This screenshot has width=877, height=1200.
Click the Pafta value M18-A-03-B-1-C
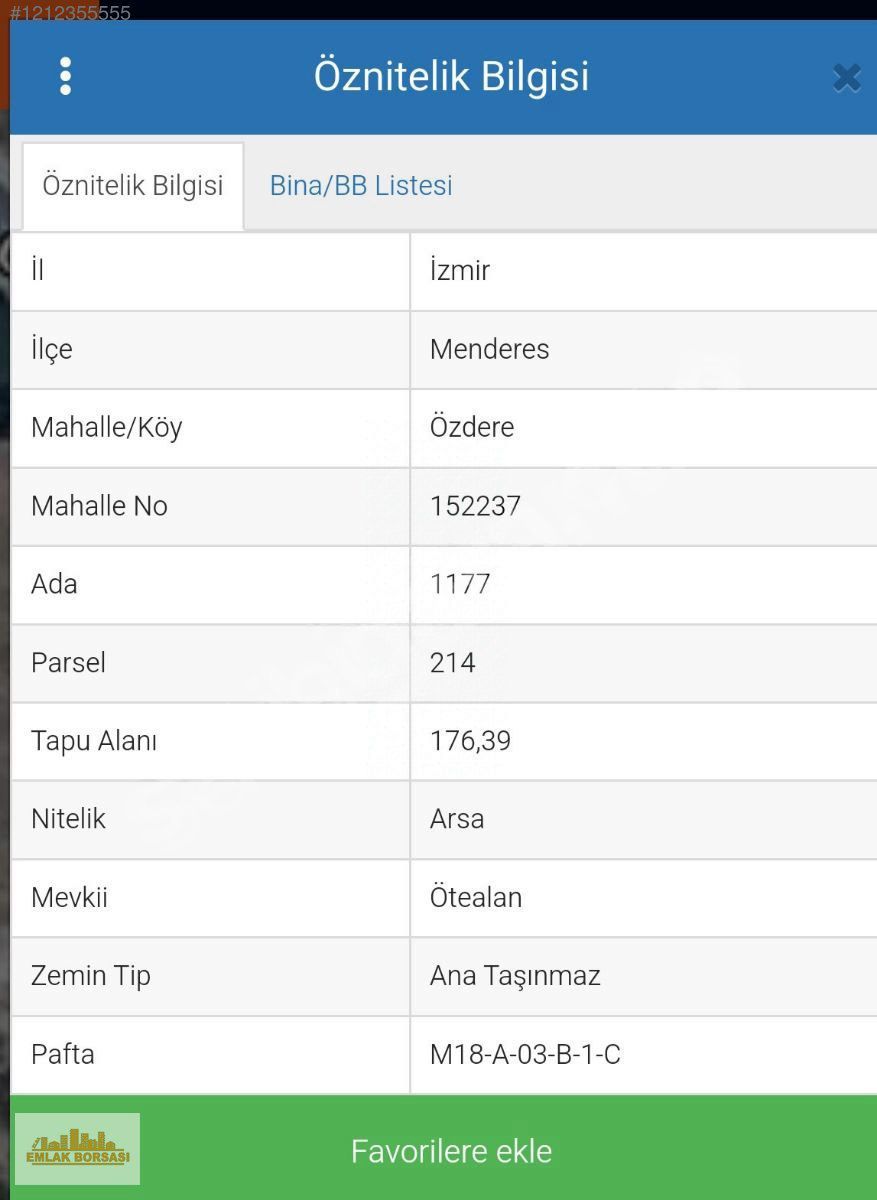525,1054
